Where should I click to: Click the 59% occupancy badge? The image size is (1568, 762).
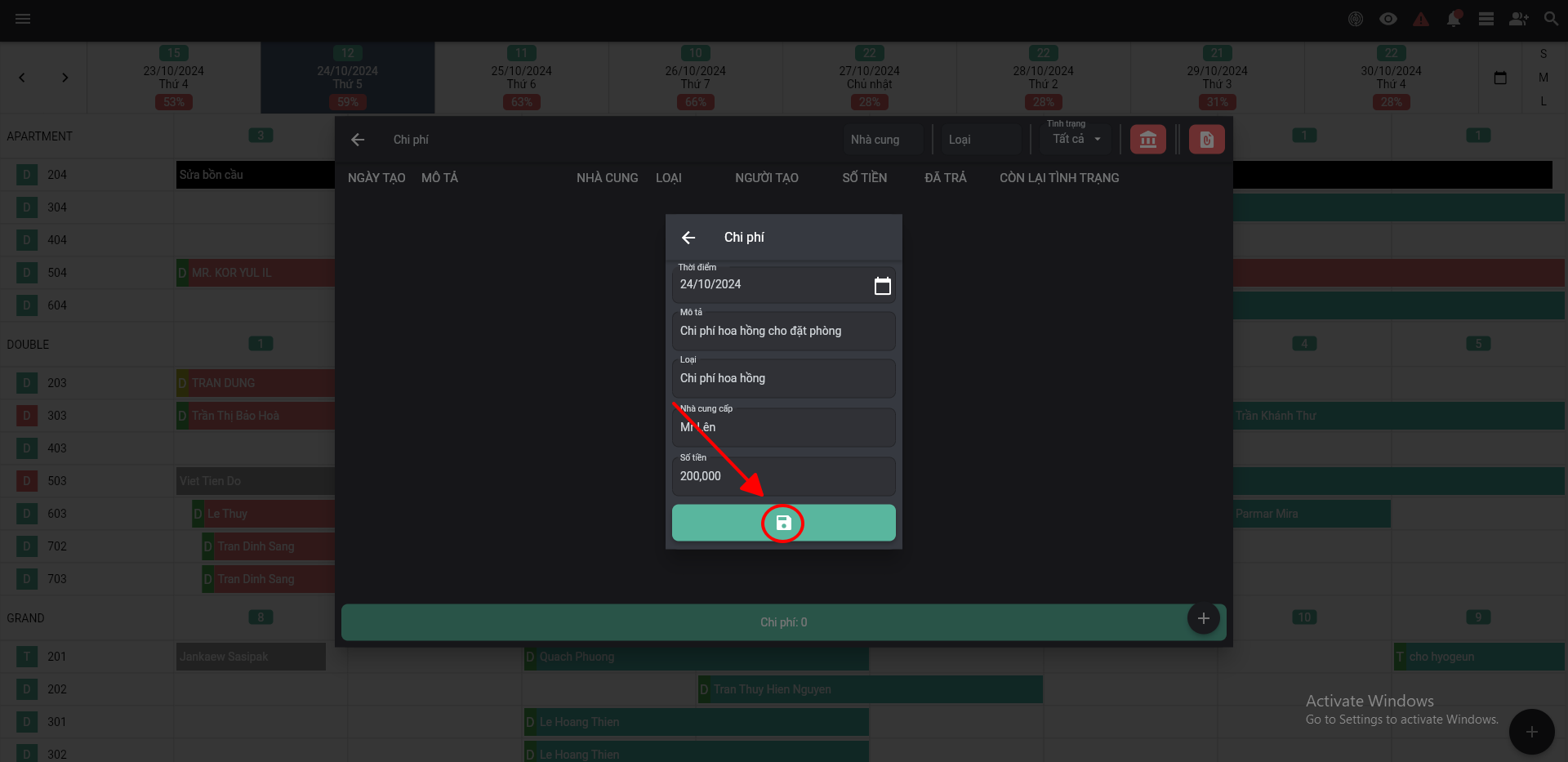tap(347, 102)
